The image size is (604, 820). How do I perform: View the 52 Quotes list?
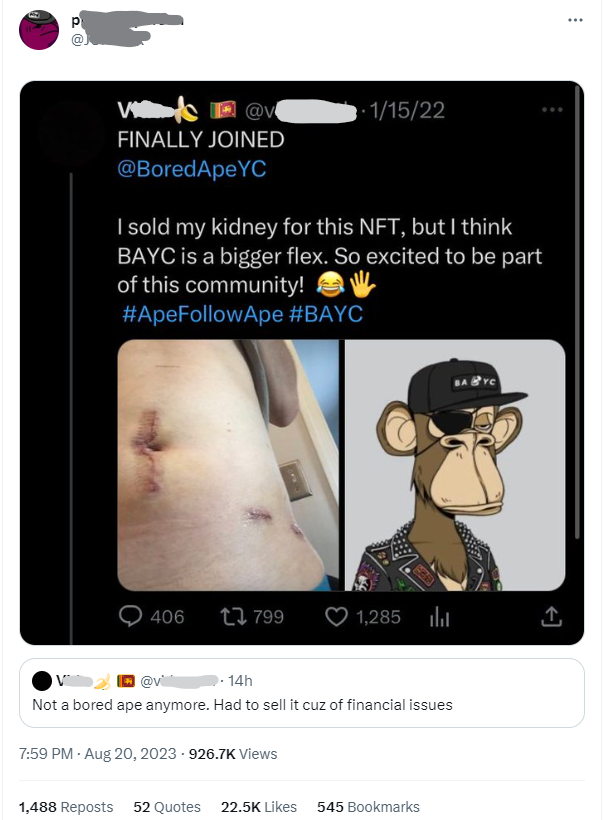point(167,807)
